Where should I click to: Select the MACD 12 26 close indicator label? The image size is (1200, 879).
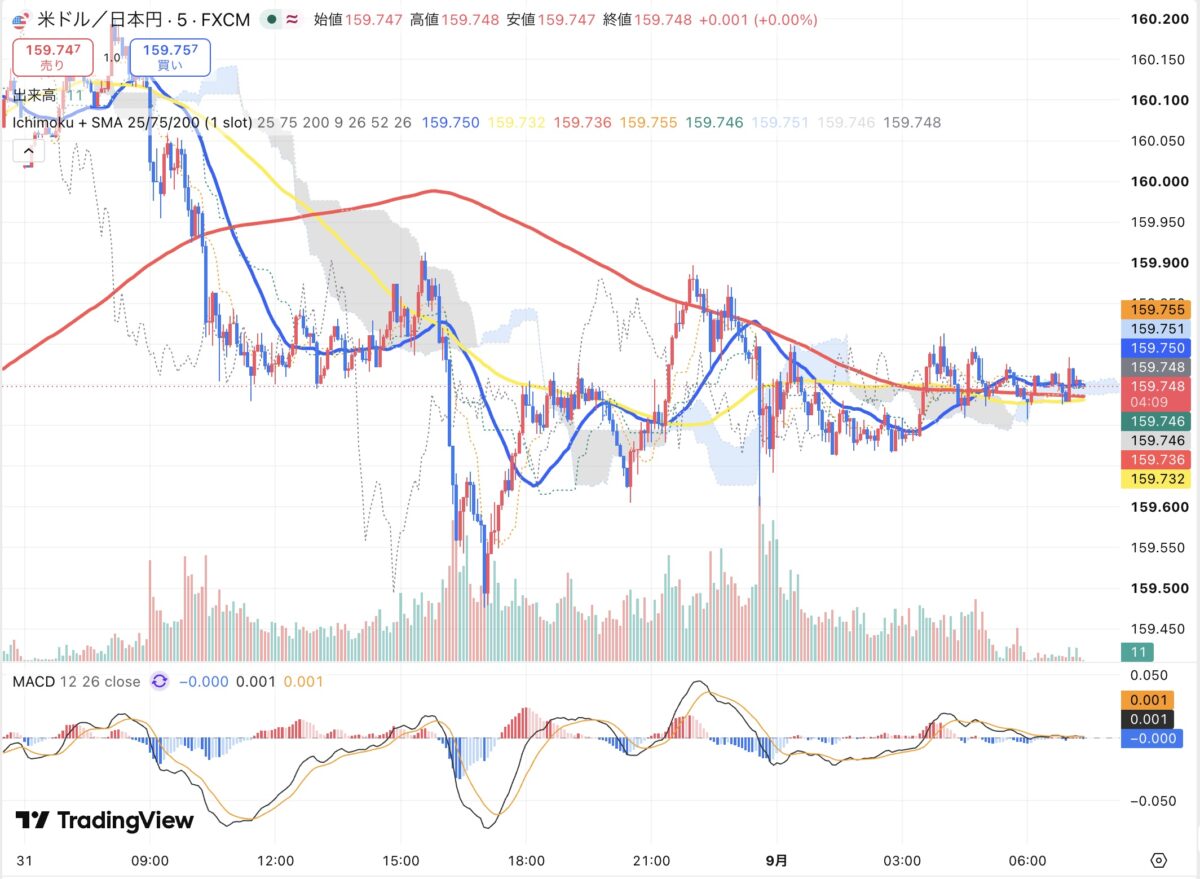click(76, 681)
